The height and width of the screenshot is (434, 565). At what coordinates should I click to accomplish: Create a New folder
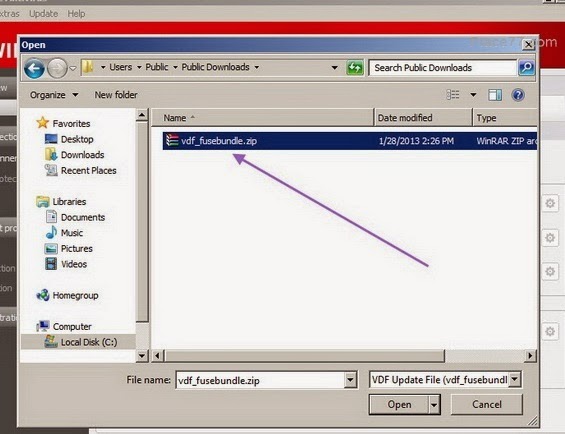tap(116, 95)
